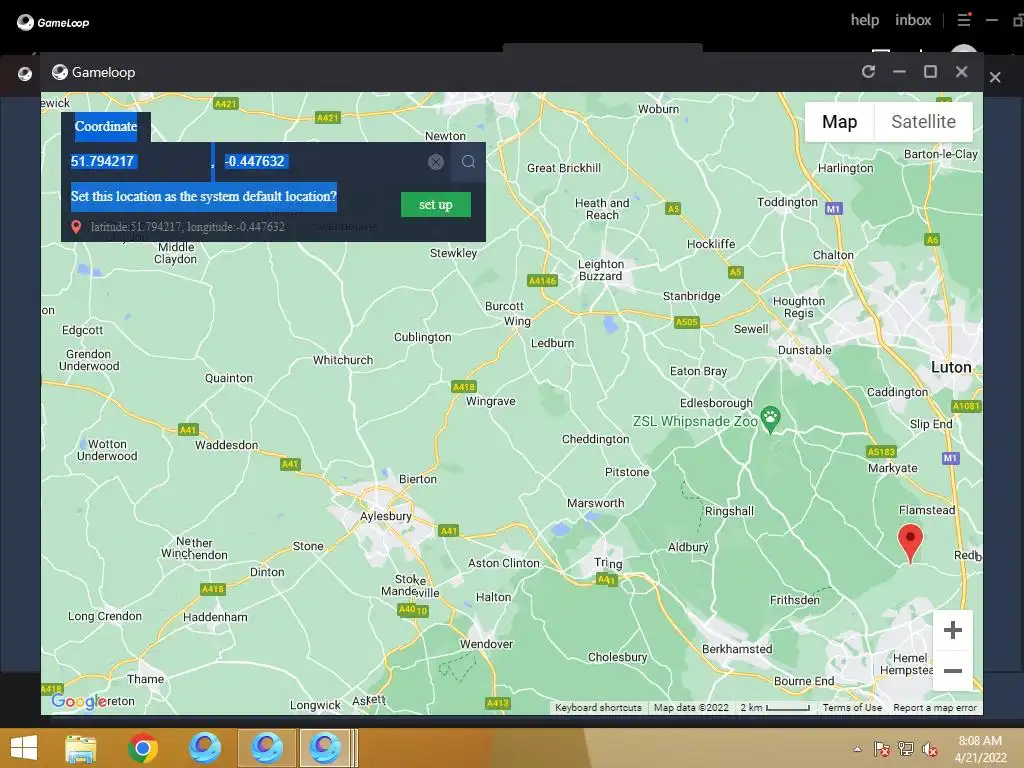The image size is (1024, 768).
Task: Open Chrome from taskbar
Action: click(142, 748)
